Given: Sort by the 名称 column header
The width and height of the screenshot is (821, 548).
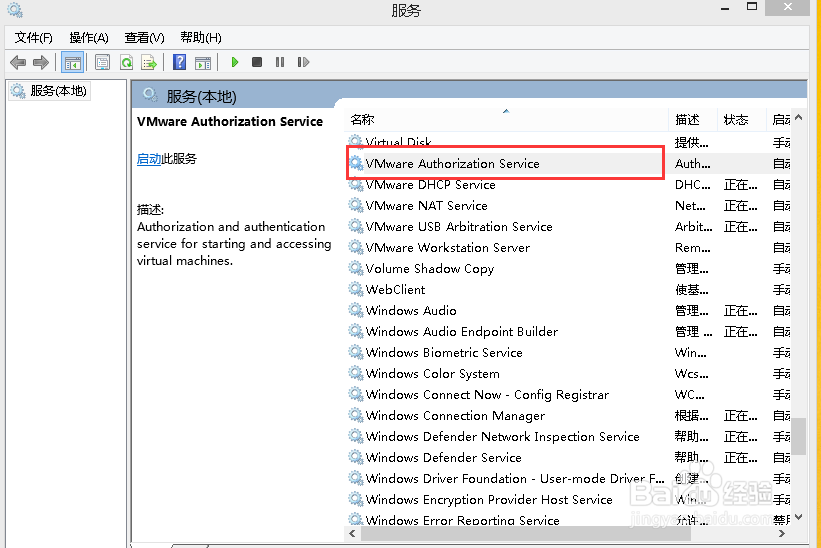Looking at the screenshot, I should point(507,120).
